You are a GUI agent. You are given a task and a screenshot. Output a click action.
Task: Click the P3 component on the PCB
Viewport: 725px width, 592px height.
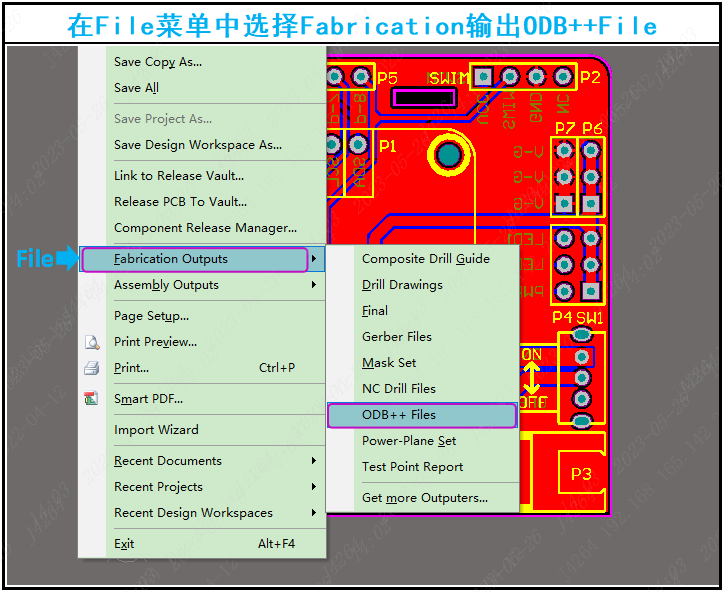click(x=580, y=473)
